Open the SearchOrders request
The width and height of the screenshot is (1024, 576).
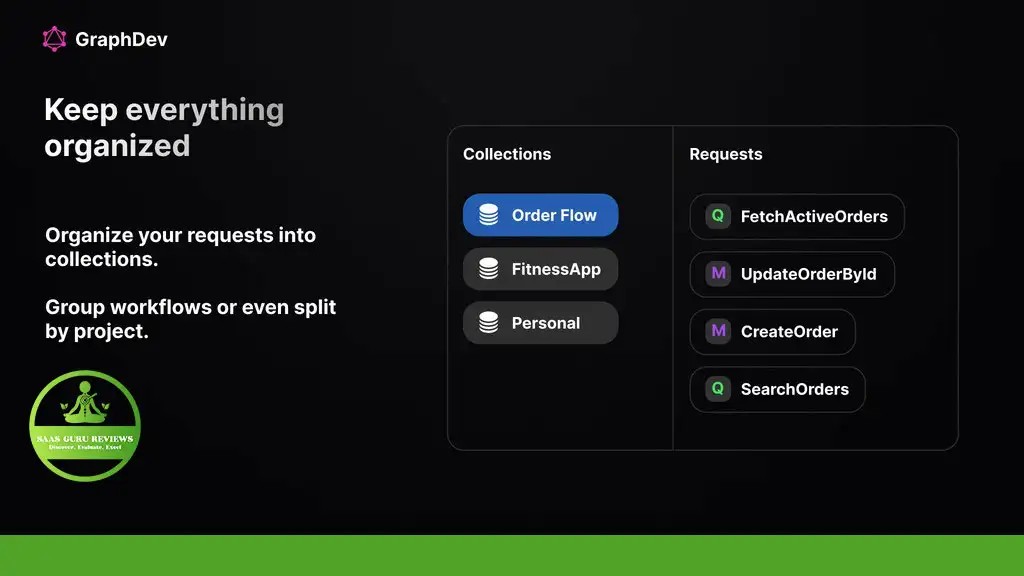pyautogui.click(x=777, y=389)
